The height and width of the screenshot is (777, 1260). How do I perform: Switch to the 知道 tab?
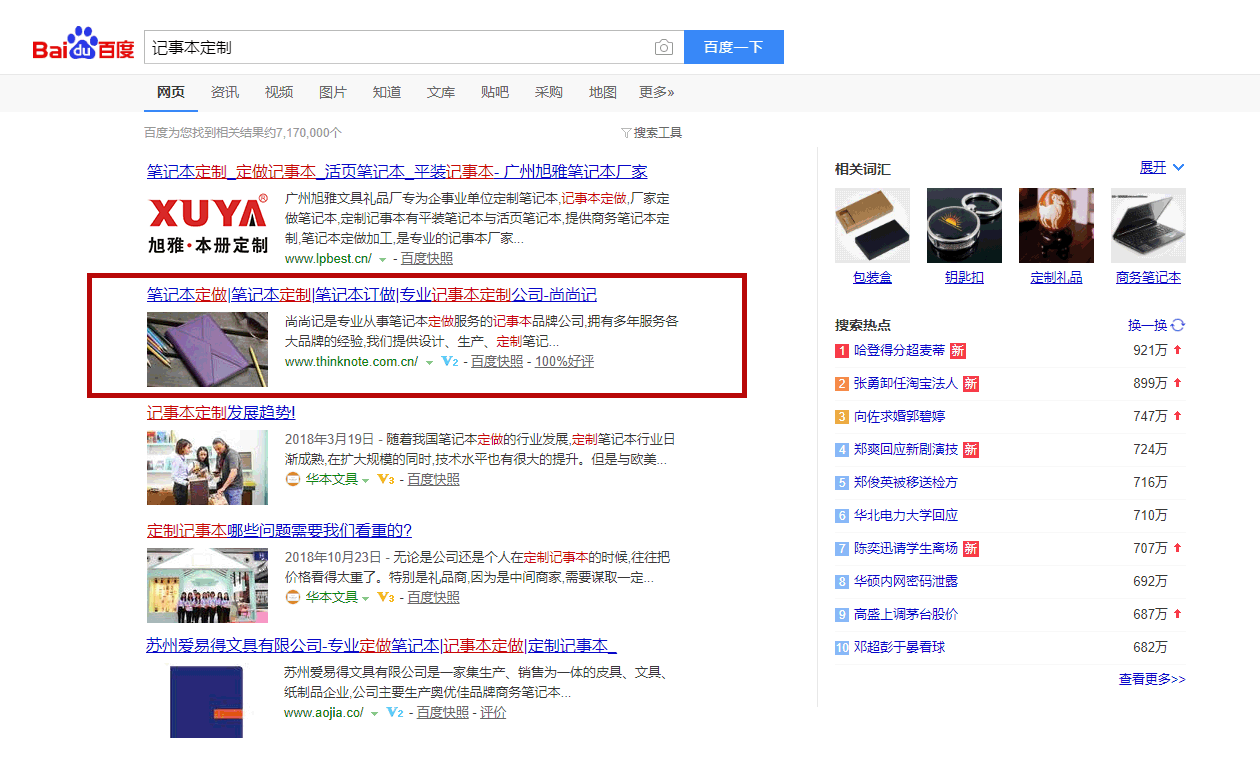[x=387, y=93]
